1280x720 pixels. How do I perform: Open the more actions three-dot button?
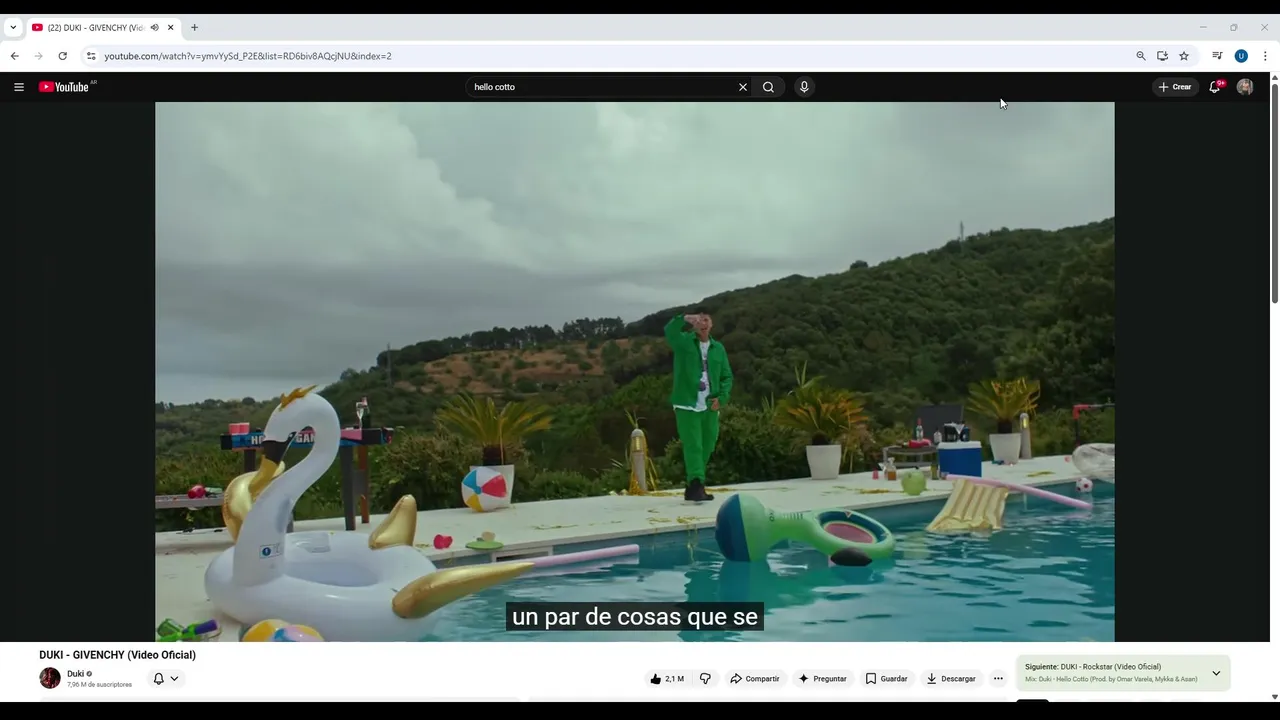point(998,679)
